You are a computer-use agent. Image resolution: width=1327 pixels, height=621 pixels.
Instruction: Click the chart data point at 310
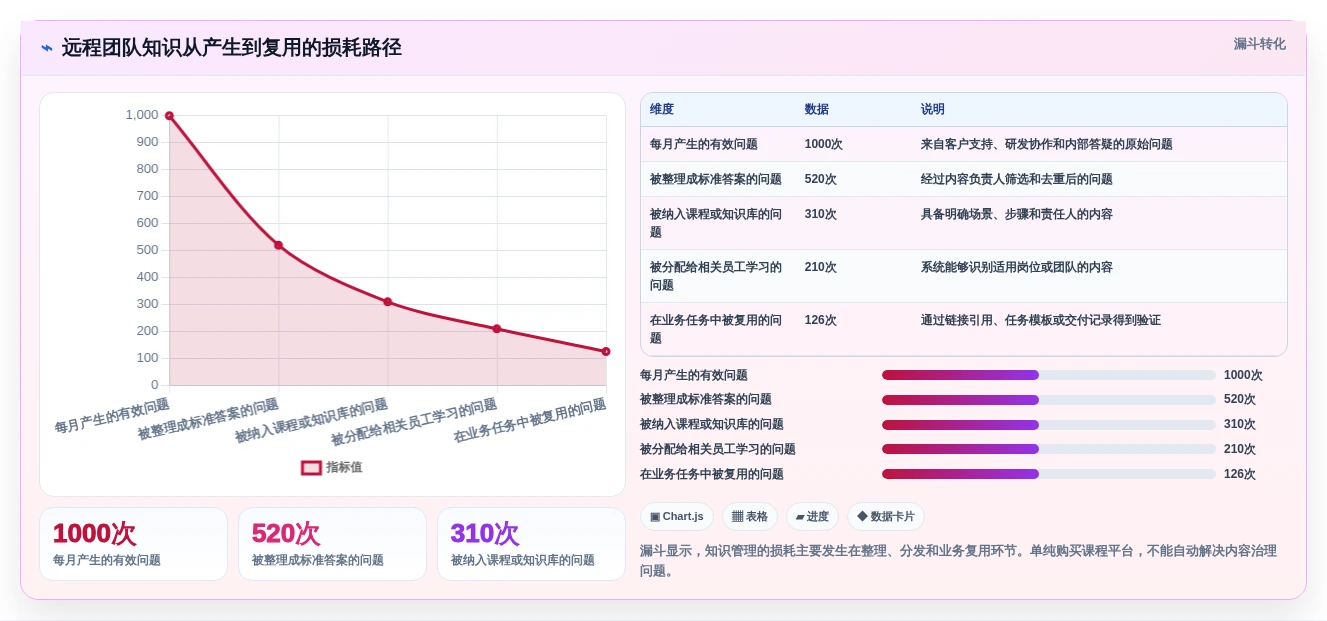point(388,302)
